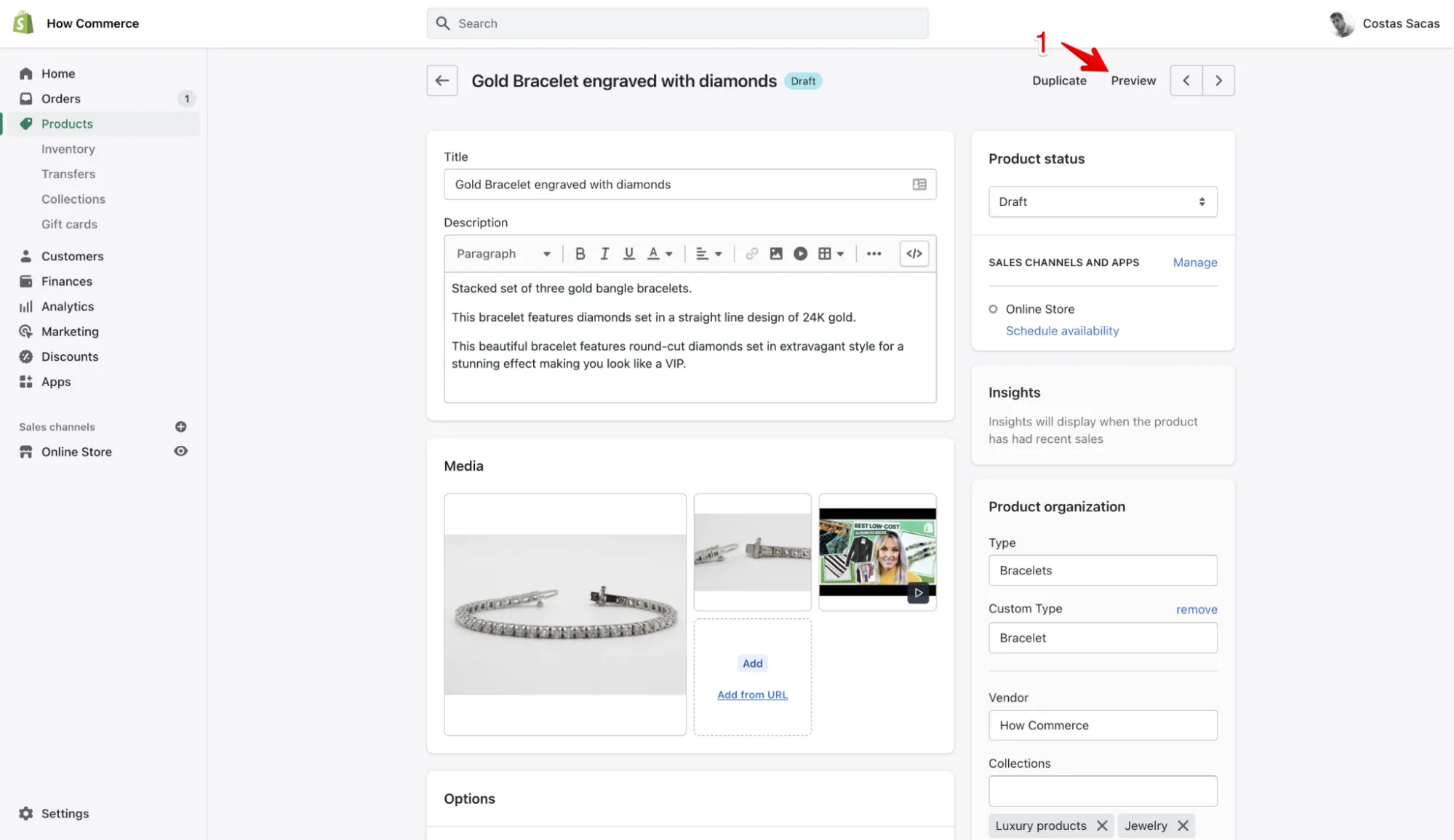
Task: Click Add media button
Action: point(752,663)
